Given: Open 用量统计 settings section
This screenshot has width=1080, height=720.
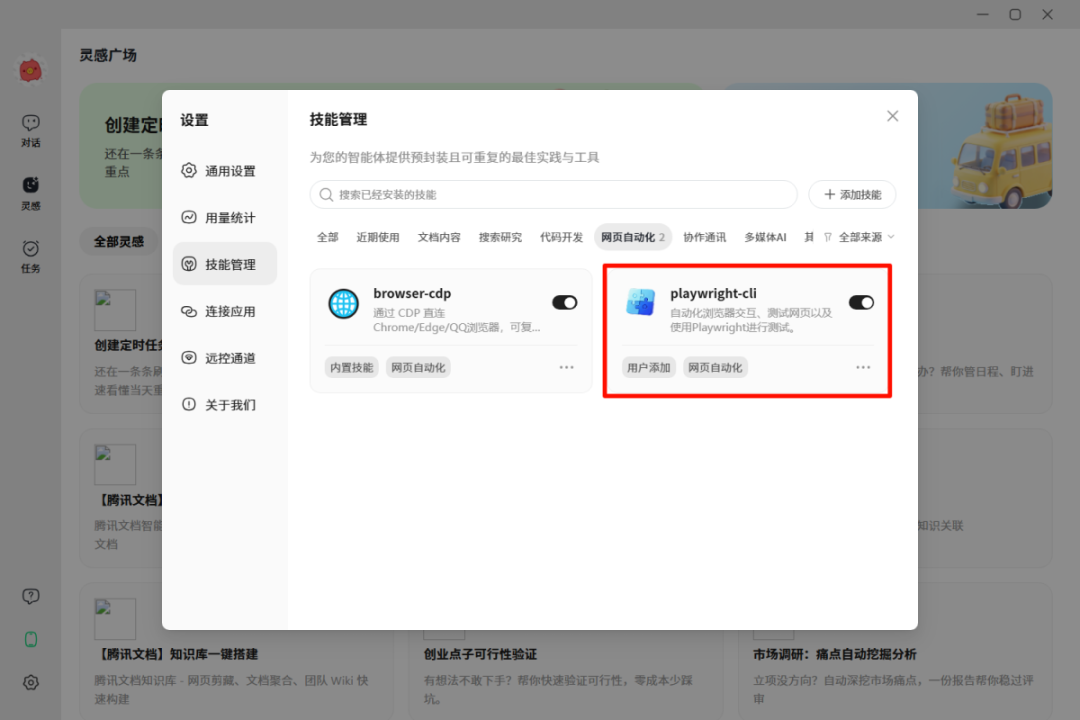Looking at the screenshot, I should pyautogui.click(x=225, y=218).
